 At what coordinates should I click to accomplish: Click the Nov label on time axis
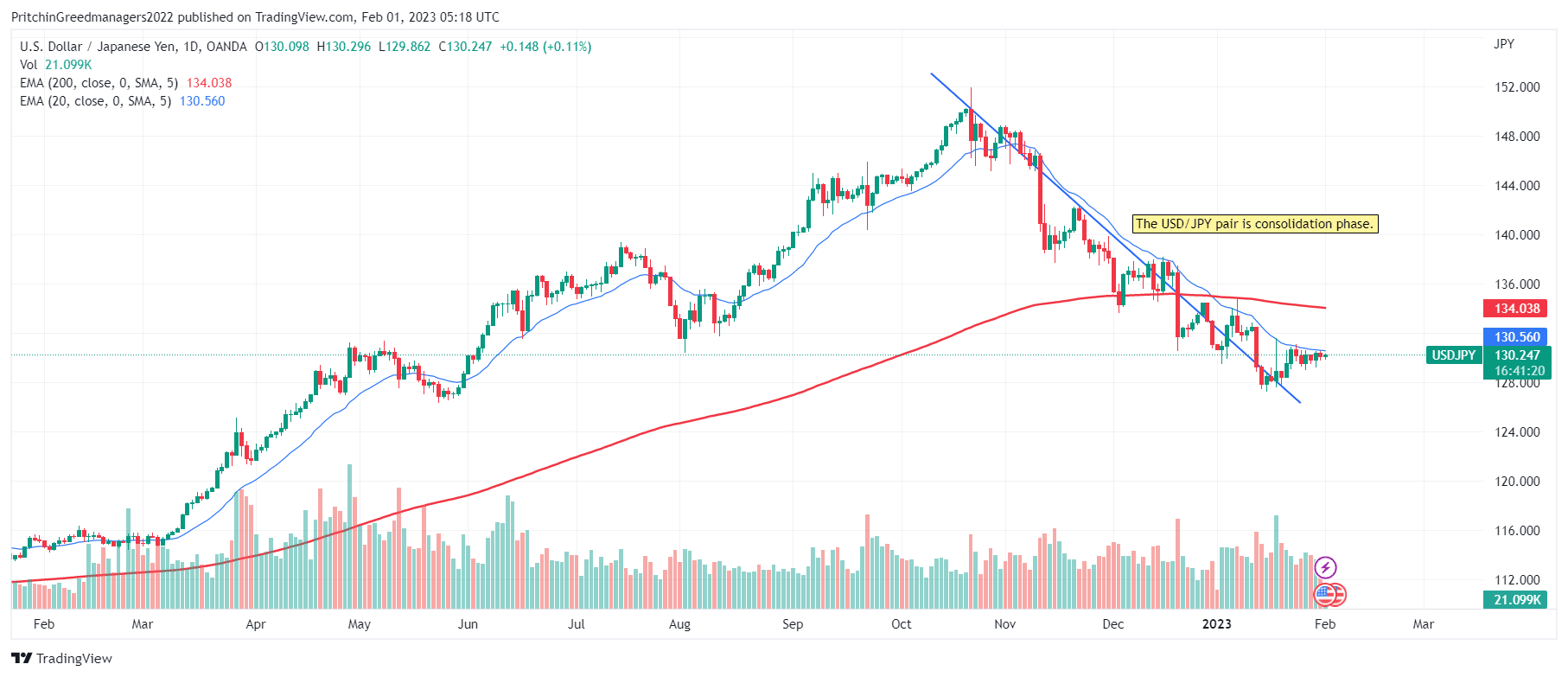[1004, 624]
